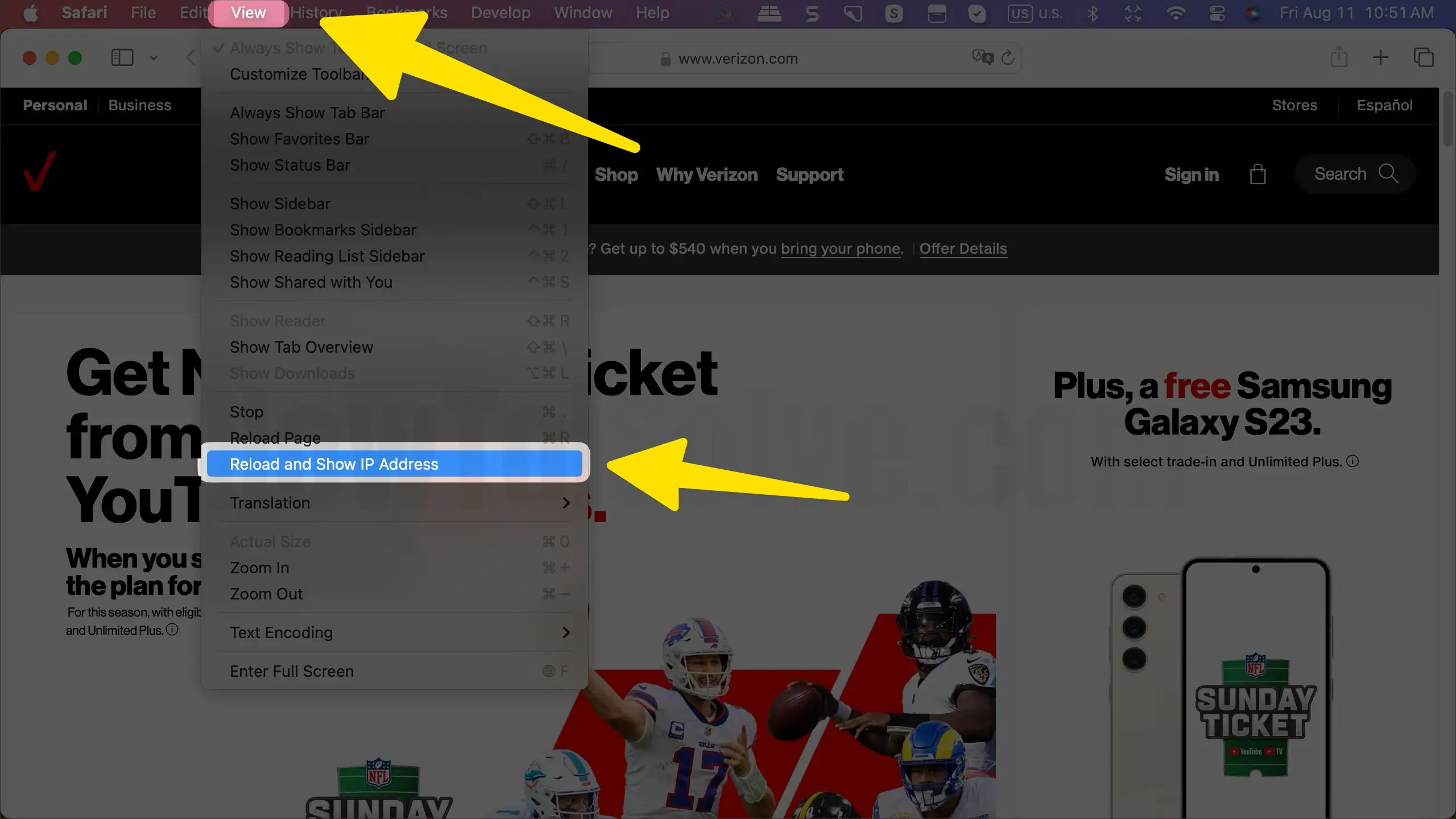Expand the tab group dropdown chevron
The image size is (1456, 819).
[153, 57]
